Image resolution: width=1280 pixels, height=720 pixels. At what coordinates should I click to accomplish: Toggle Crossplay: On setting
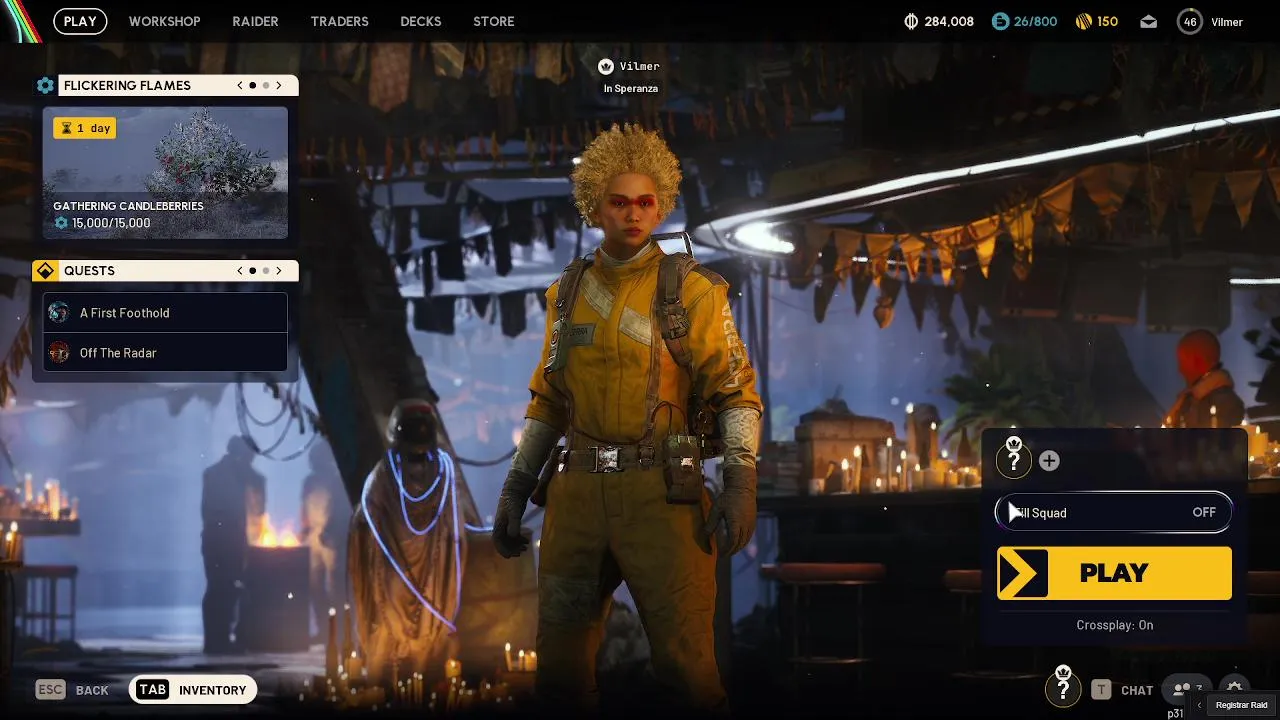(x=1114, y=625)
